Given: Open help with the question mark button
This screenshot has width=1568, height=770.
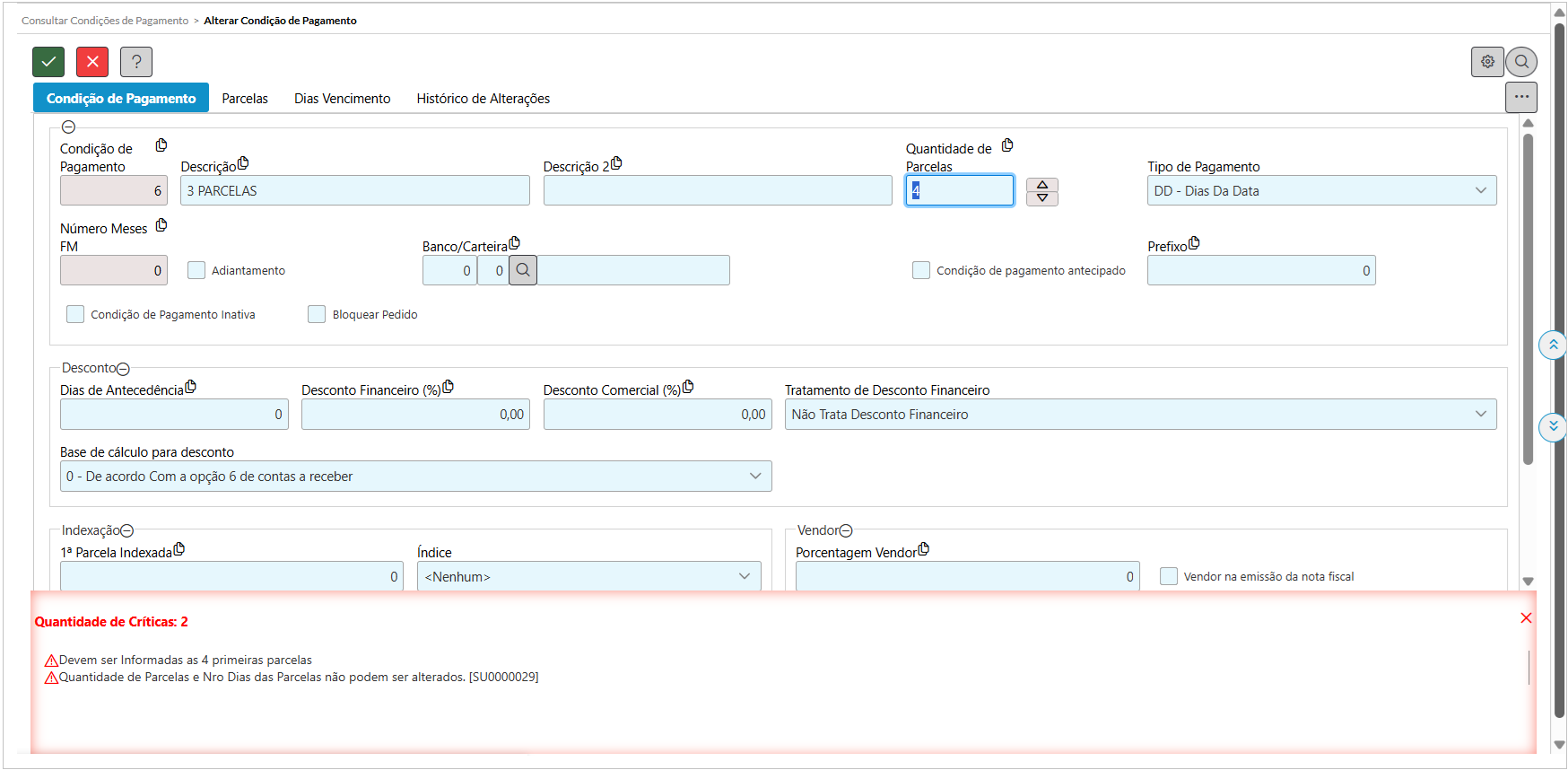Looking at the screenshot, I should pyautogui.click(x=136, y=62).
